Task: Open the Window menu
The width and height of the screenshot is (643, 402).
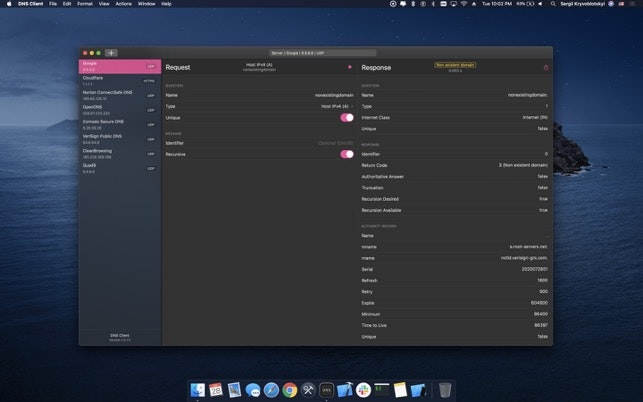Action: point(146,4)
